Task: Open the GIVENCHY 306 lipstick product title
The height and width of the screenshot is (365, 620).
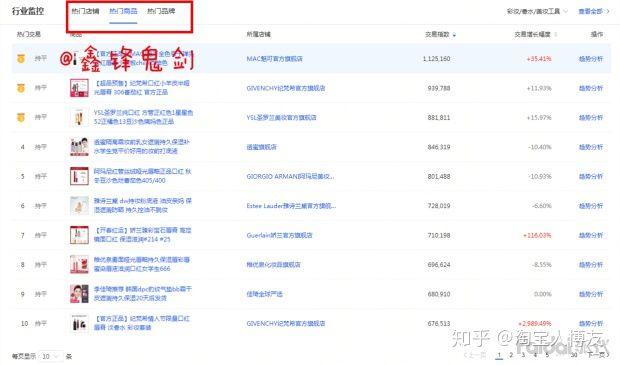Action: click(x=142, y=88)
